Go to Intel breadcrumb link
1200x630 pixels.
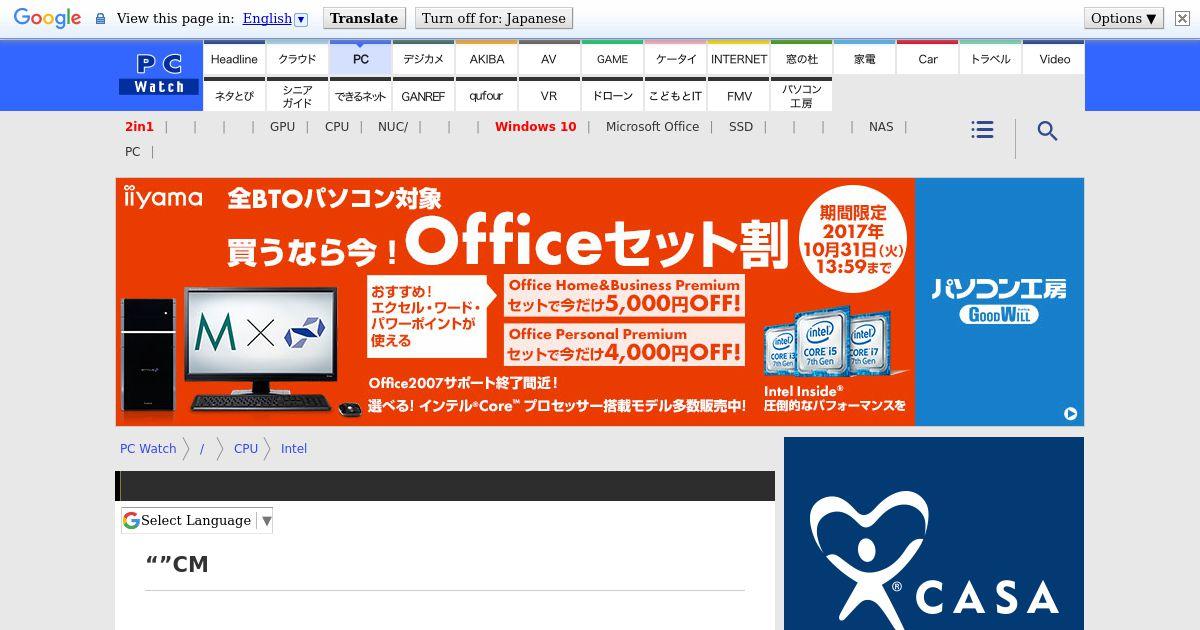[294, 448]
